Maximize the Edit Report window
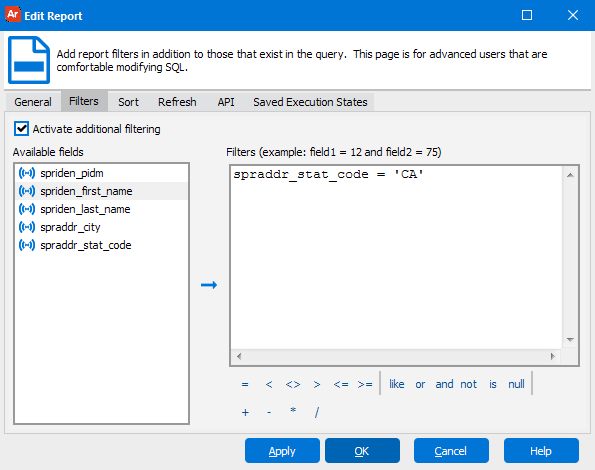595x470 pixels. tap(527, 15)
